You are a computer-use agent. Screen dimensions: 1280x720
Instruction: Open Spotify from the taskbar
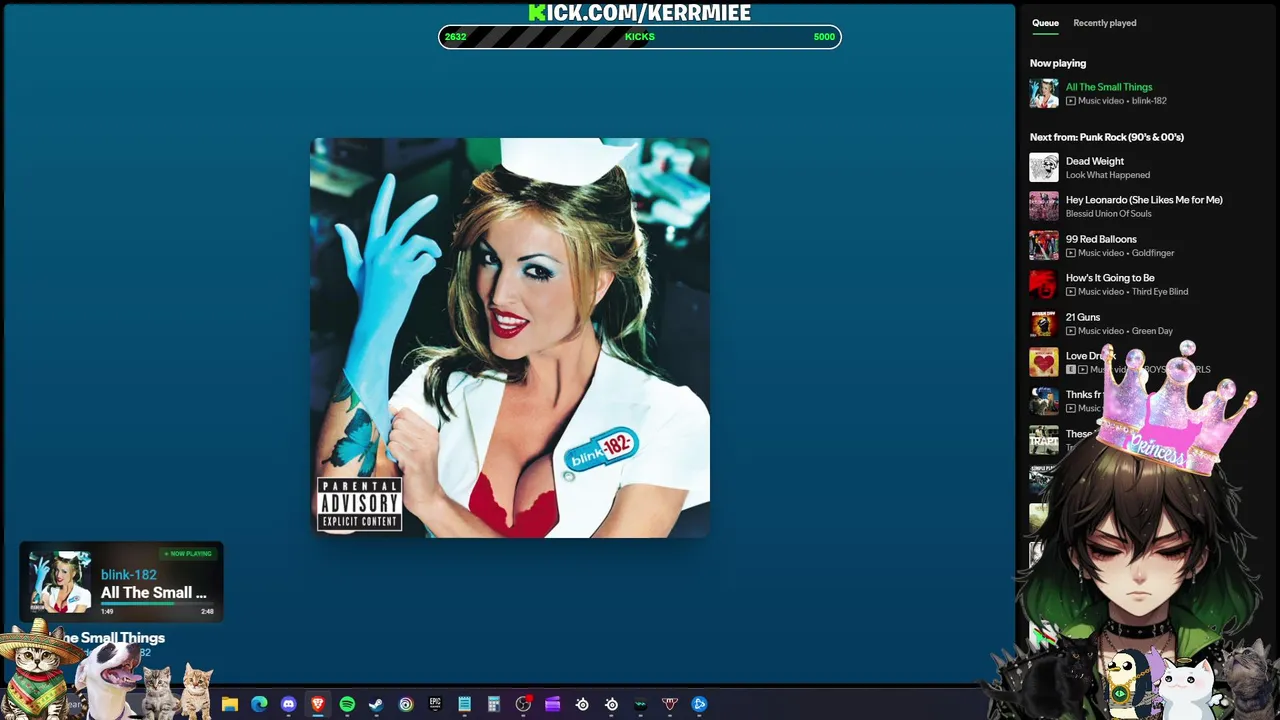(x=347, y=704)
